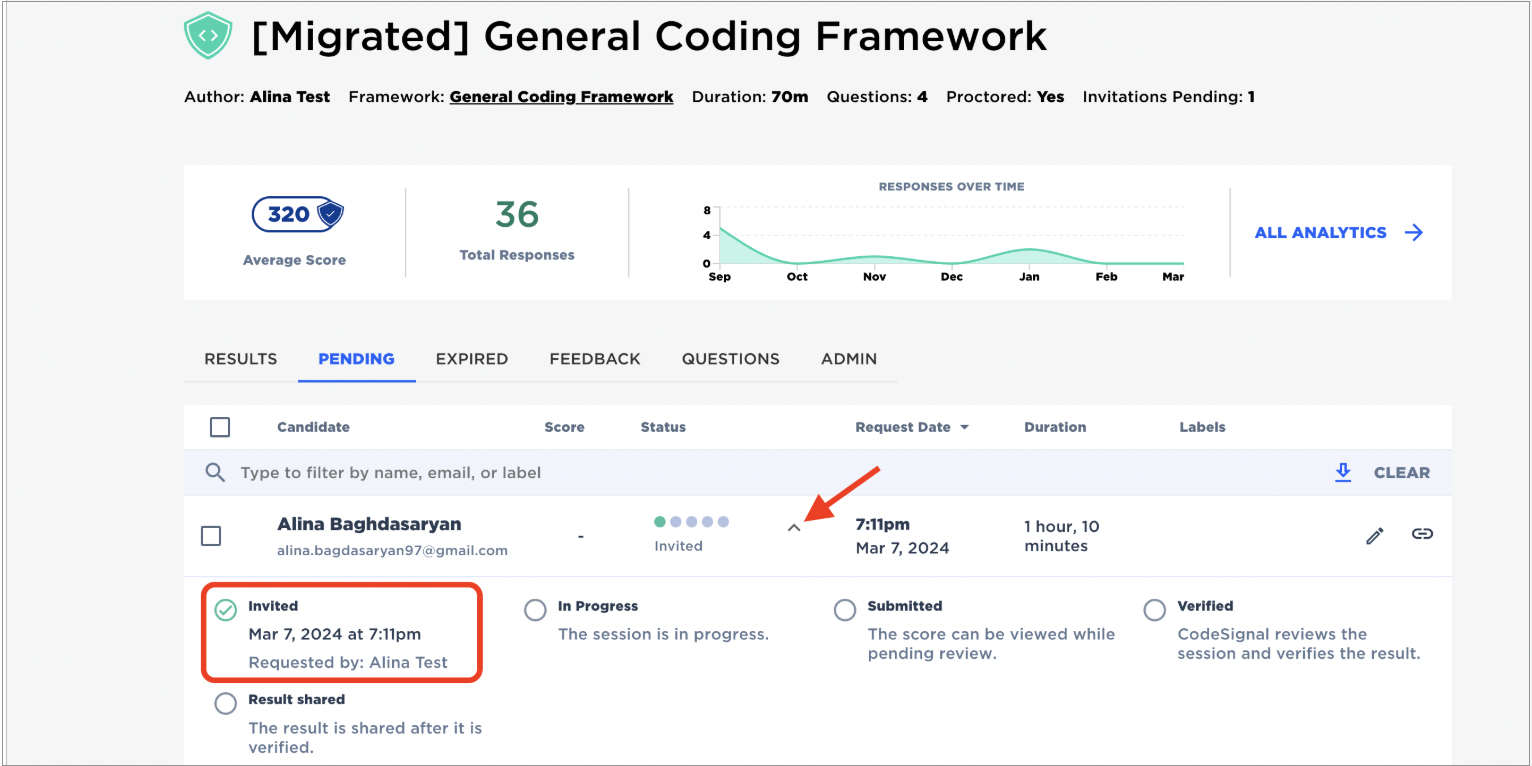Click the candidate name Alina Baghdasaryan

click(x=369, y=524)
